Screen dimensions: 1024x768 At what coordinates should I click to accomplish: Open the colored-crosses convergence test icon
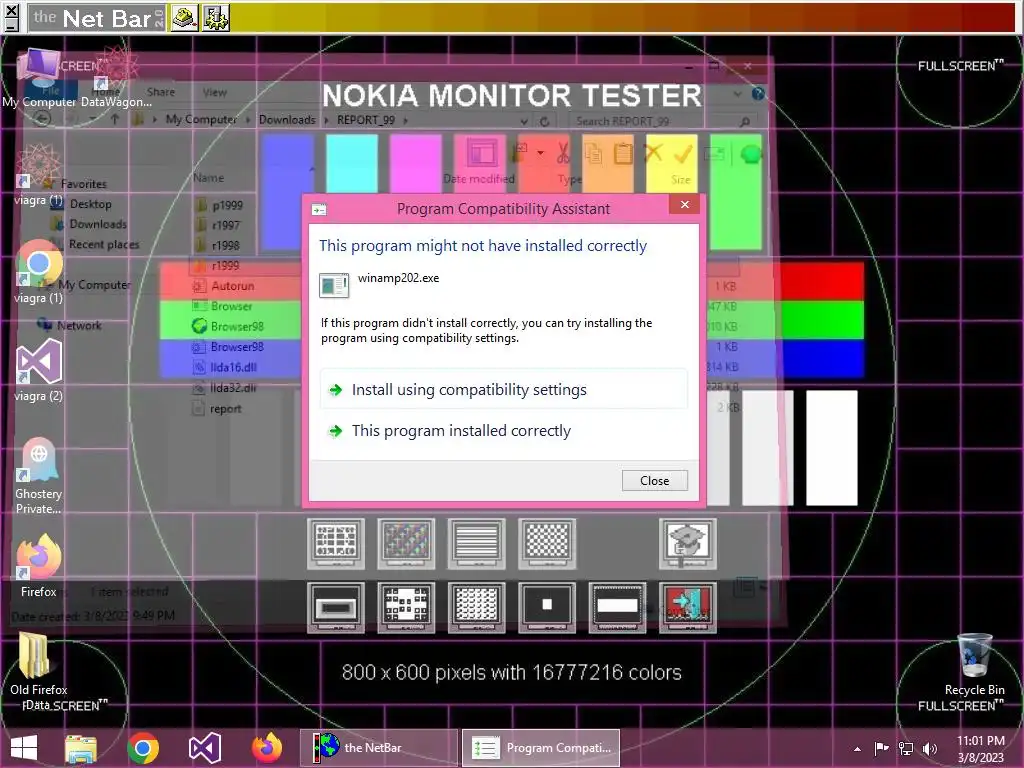point(406,543)
